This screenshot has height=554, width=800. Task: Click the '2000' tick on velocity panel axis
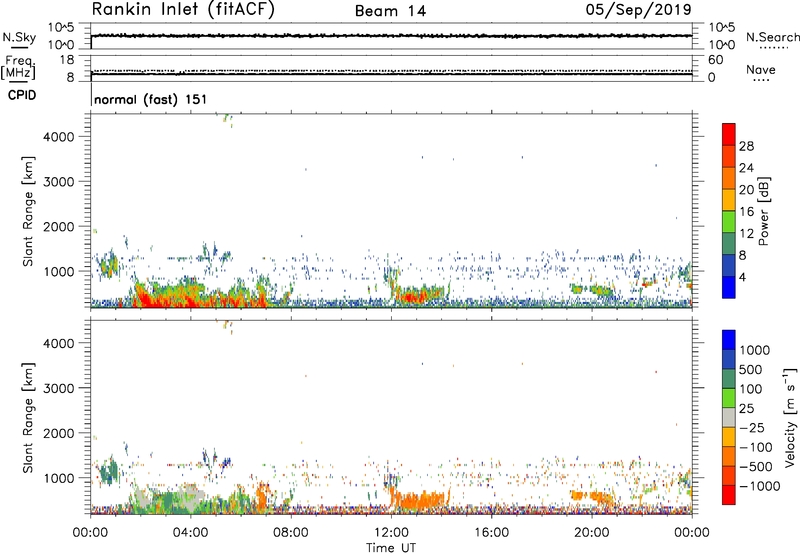pyautogui.click(x=59, y=433)
